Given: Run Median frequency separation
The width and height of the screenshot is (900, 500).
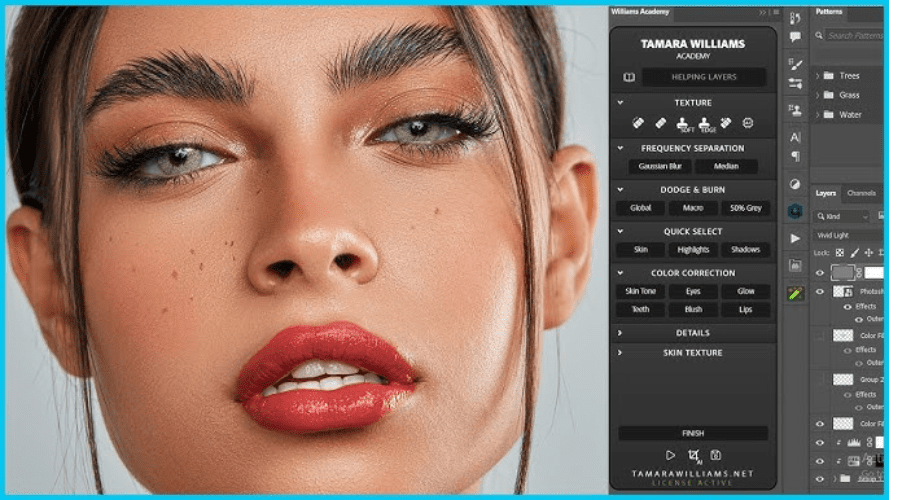Looking at the screenshot, I should (x=726, y=166).
